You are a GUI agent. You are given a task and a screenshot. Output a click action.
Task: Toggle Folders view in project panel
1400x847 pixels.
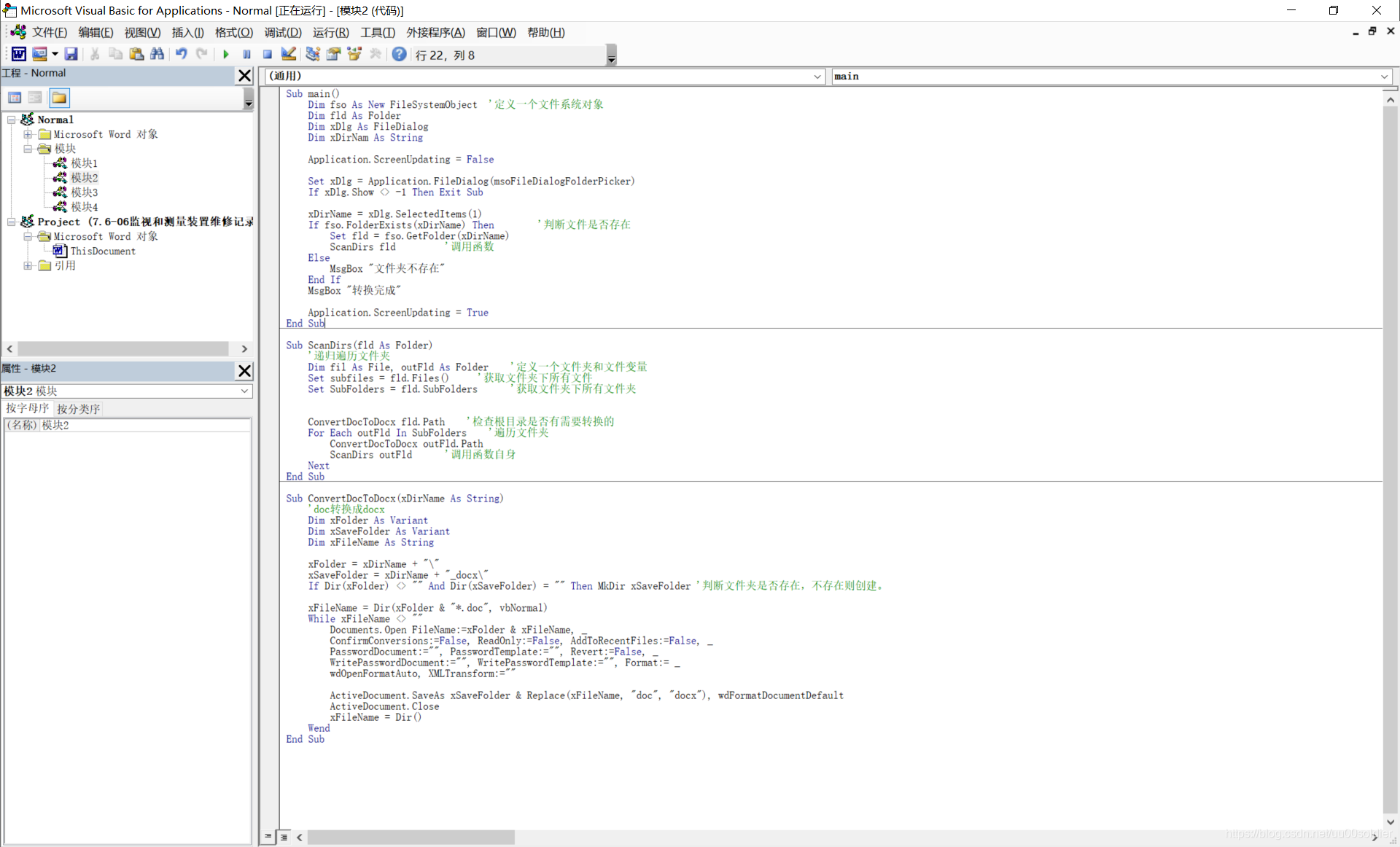(x=59, y=98)
